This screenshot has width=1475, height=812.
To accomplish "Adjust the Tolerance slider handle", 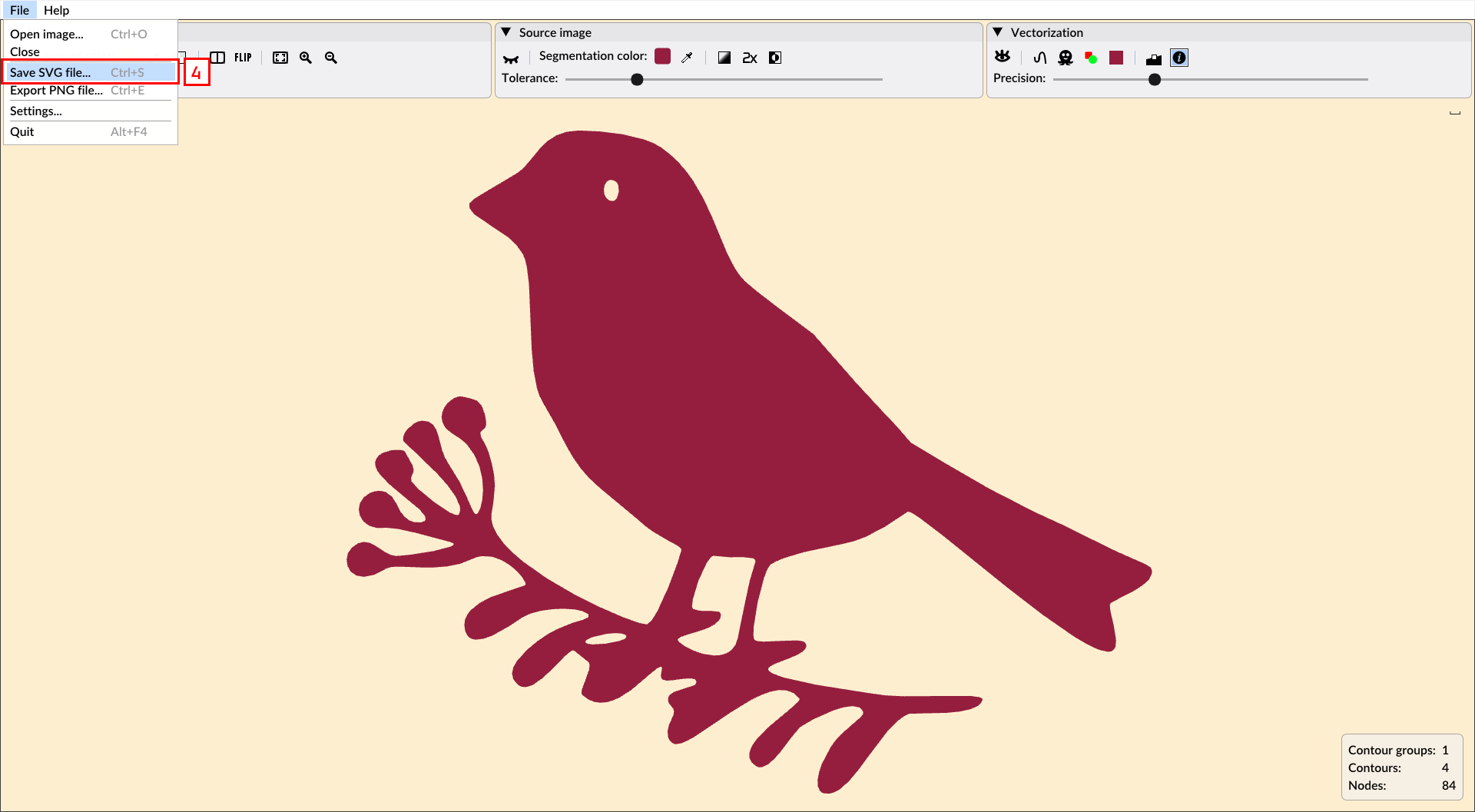I will 637,79.
